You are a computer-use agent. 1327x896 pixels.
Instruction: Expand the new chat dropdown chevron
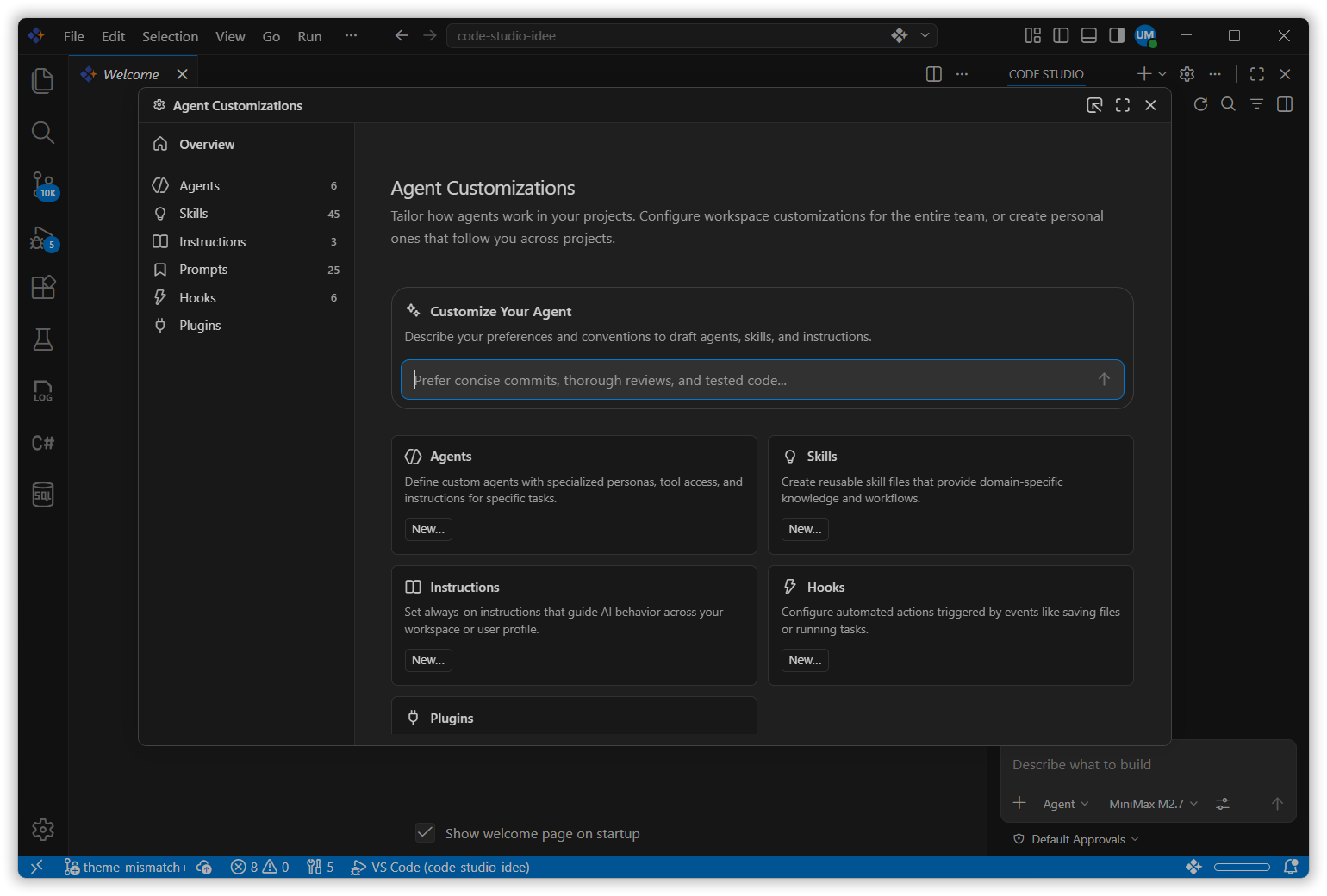click(1162, 74)
